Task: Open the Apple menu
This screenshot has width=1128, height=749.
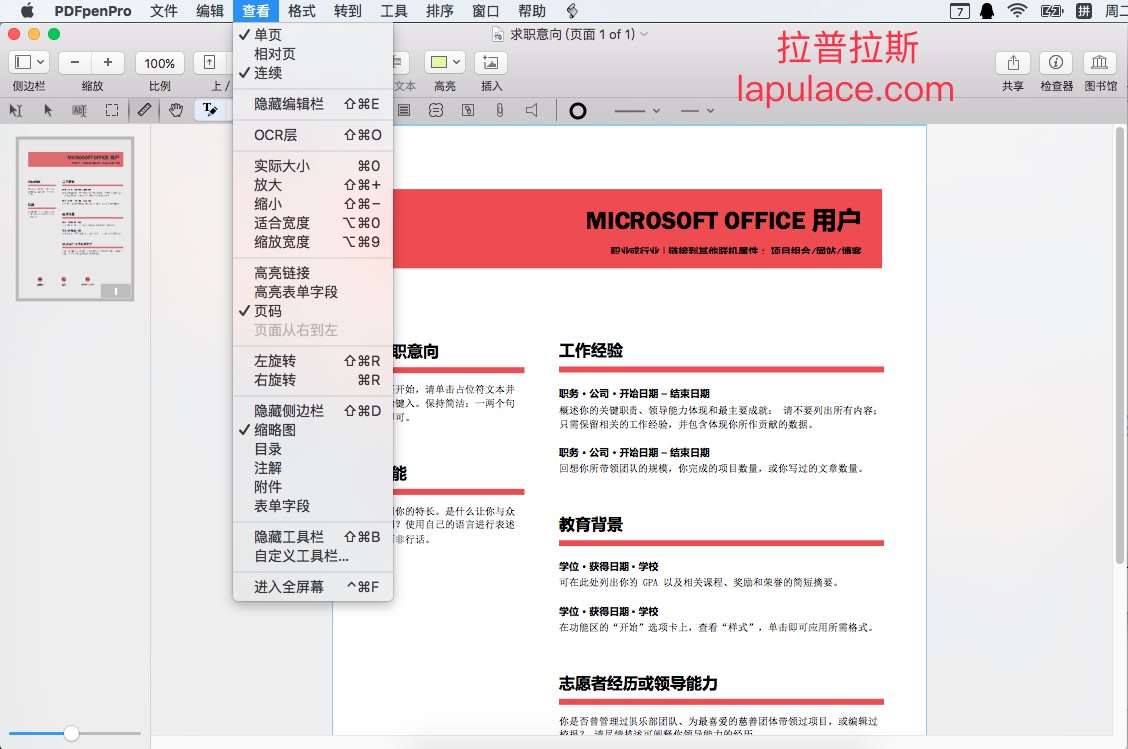Action: pos(27,11)
